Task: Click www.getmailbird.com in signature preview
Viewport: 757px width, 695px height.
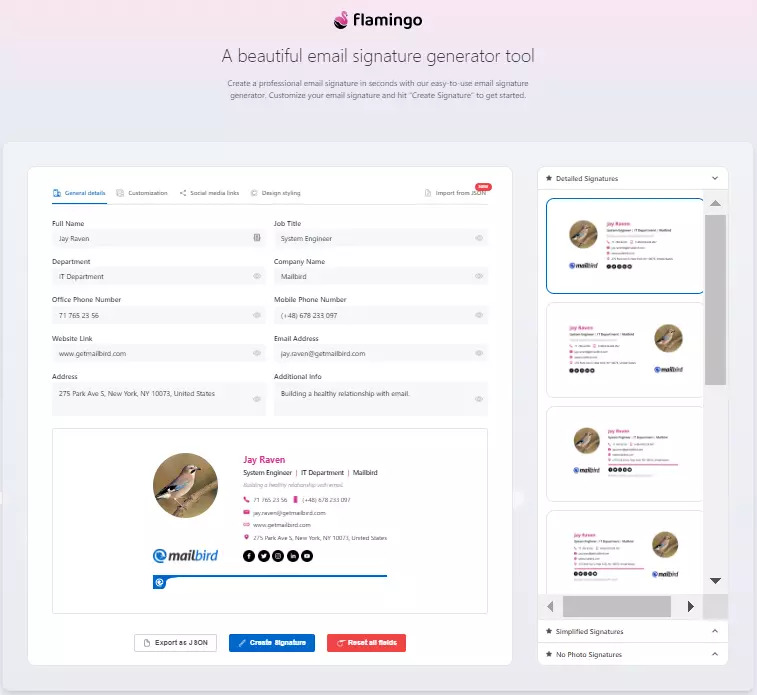Action: [282, 525]
